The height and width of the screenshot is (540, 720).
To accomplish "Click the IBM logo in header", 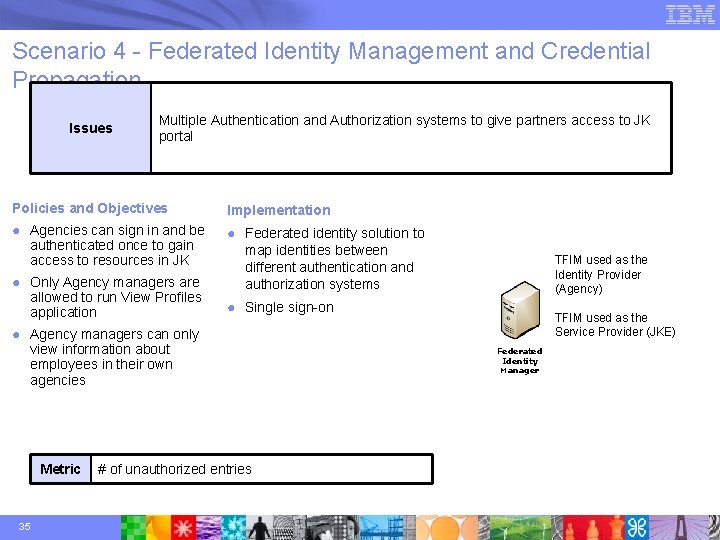I will coord(690,14).
